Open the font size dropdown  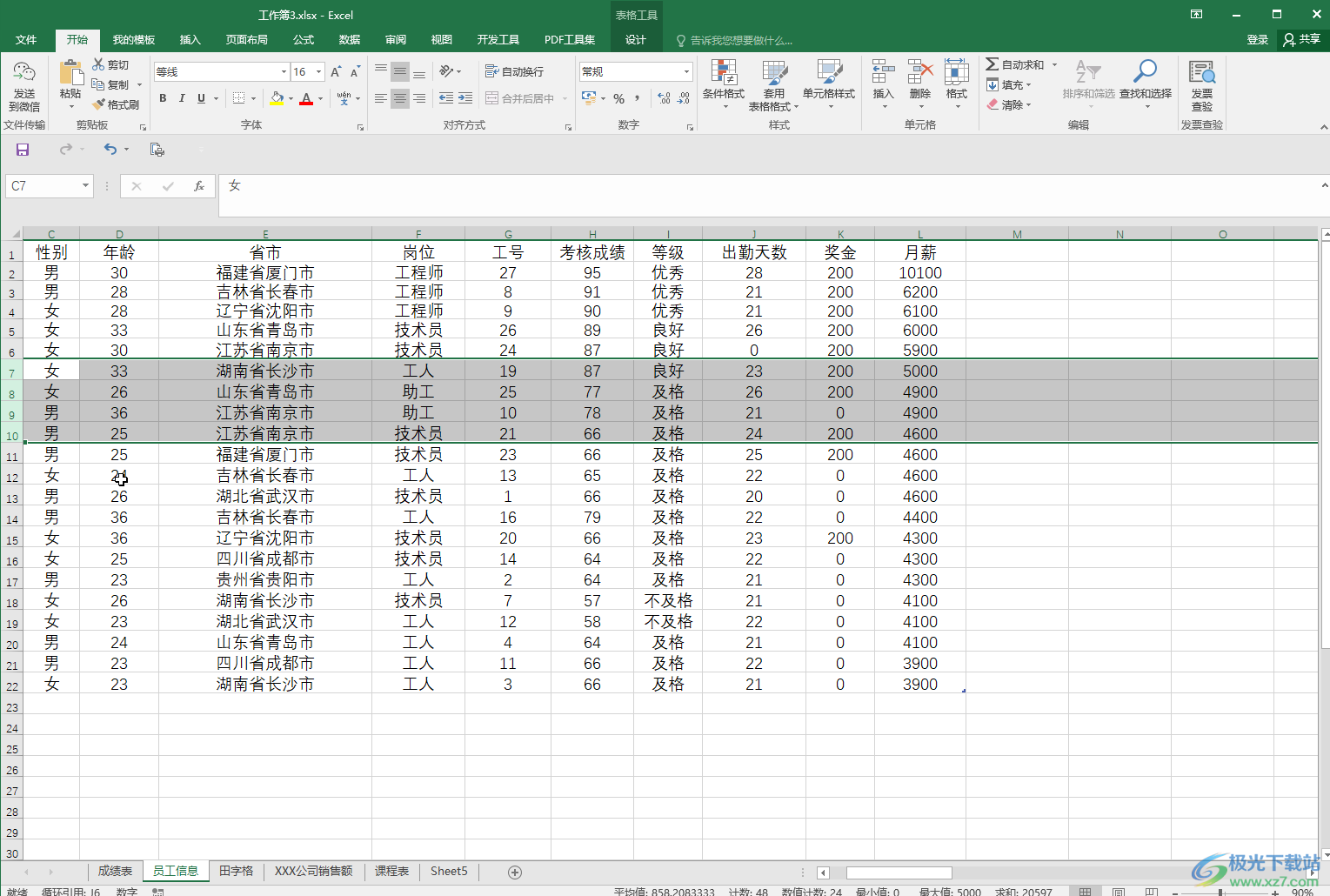(319, 71)
